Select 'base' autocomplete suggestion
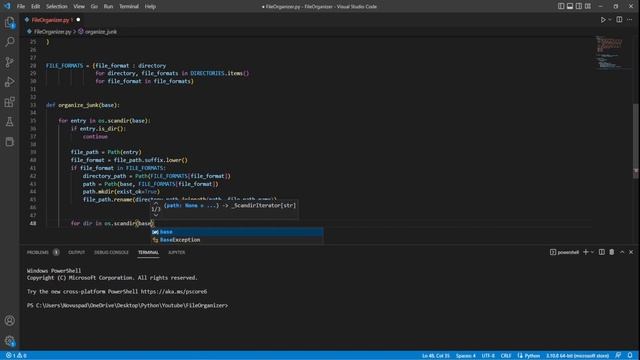Screen dimensions: 640x360 237,232
